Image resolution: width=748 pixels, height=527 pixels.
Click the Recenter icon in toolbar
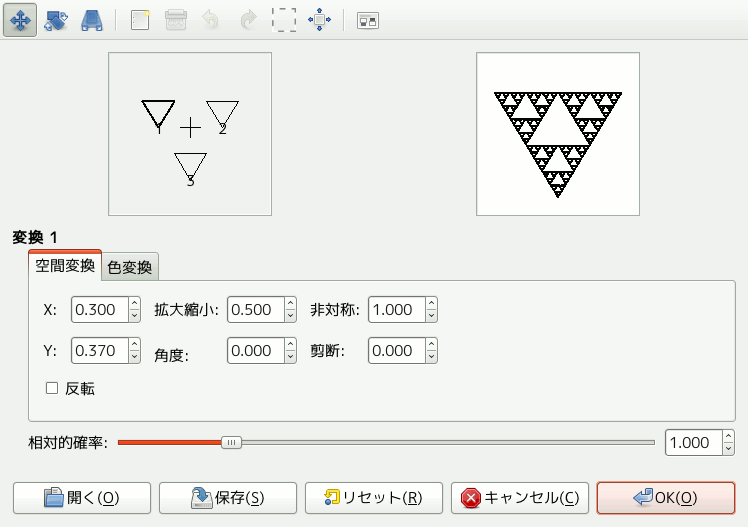click(321, 20)
